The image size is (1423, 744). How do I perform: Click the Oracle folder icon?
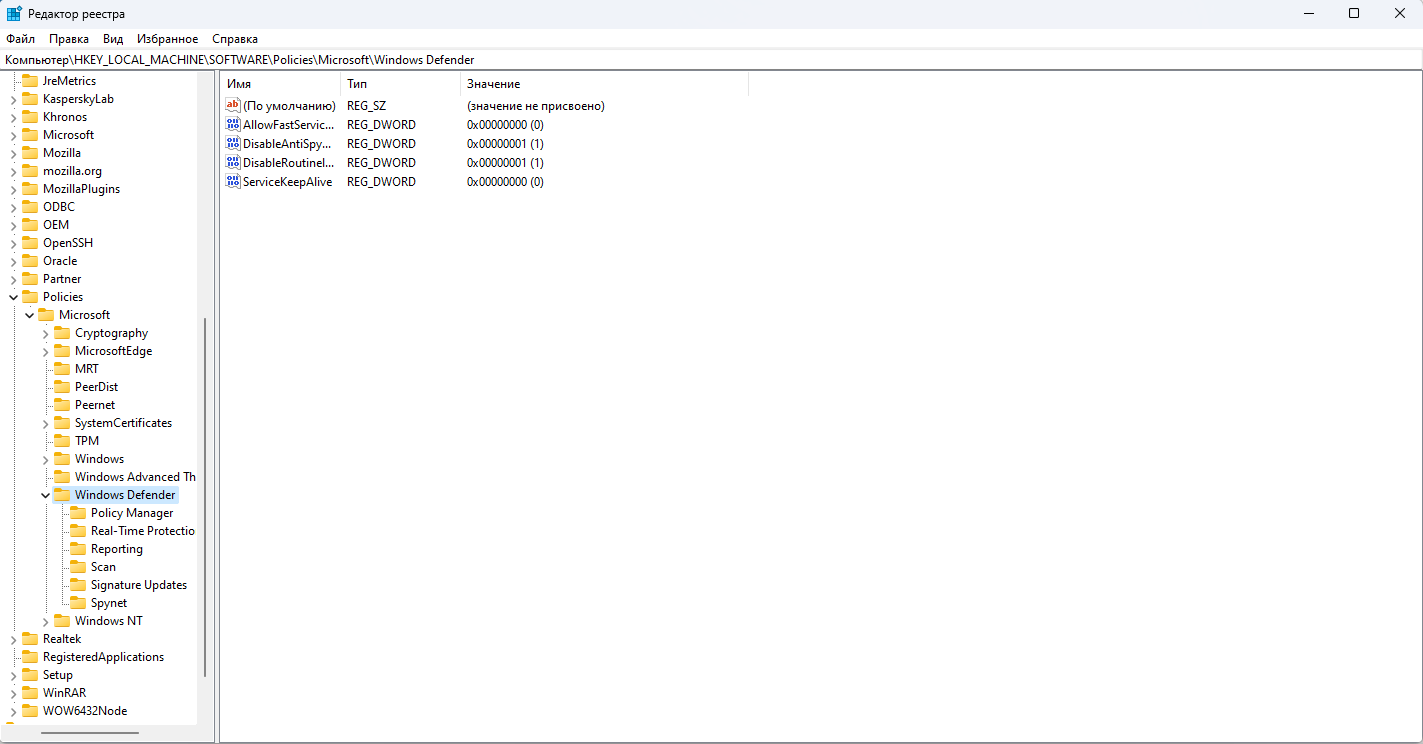click(29, 260)
